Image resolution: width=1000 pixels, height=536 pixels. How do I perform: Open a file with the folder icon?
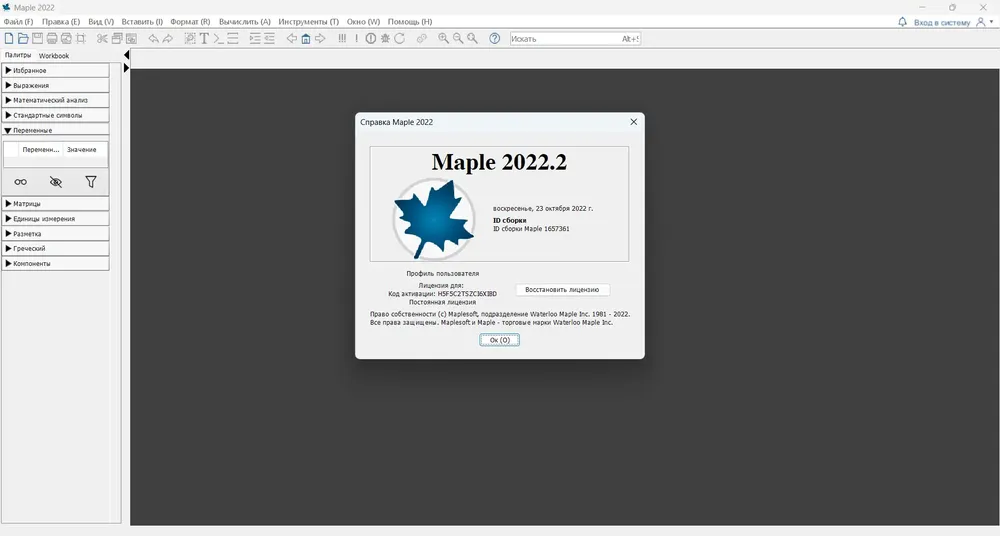23,38
